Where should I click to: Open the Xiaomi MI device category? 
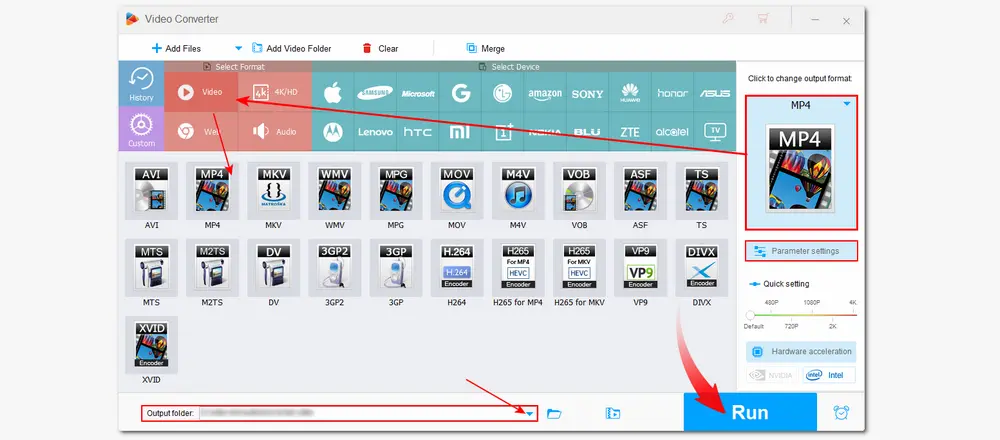(460, 132)
